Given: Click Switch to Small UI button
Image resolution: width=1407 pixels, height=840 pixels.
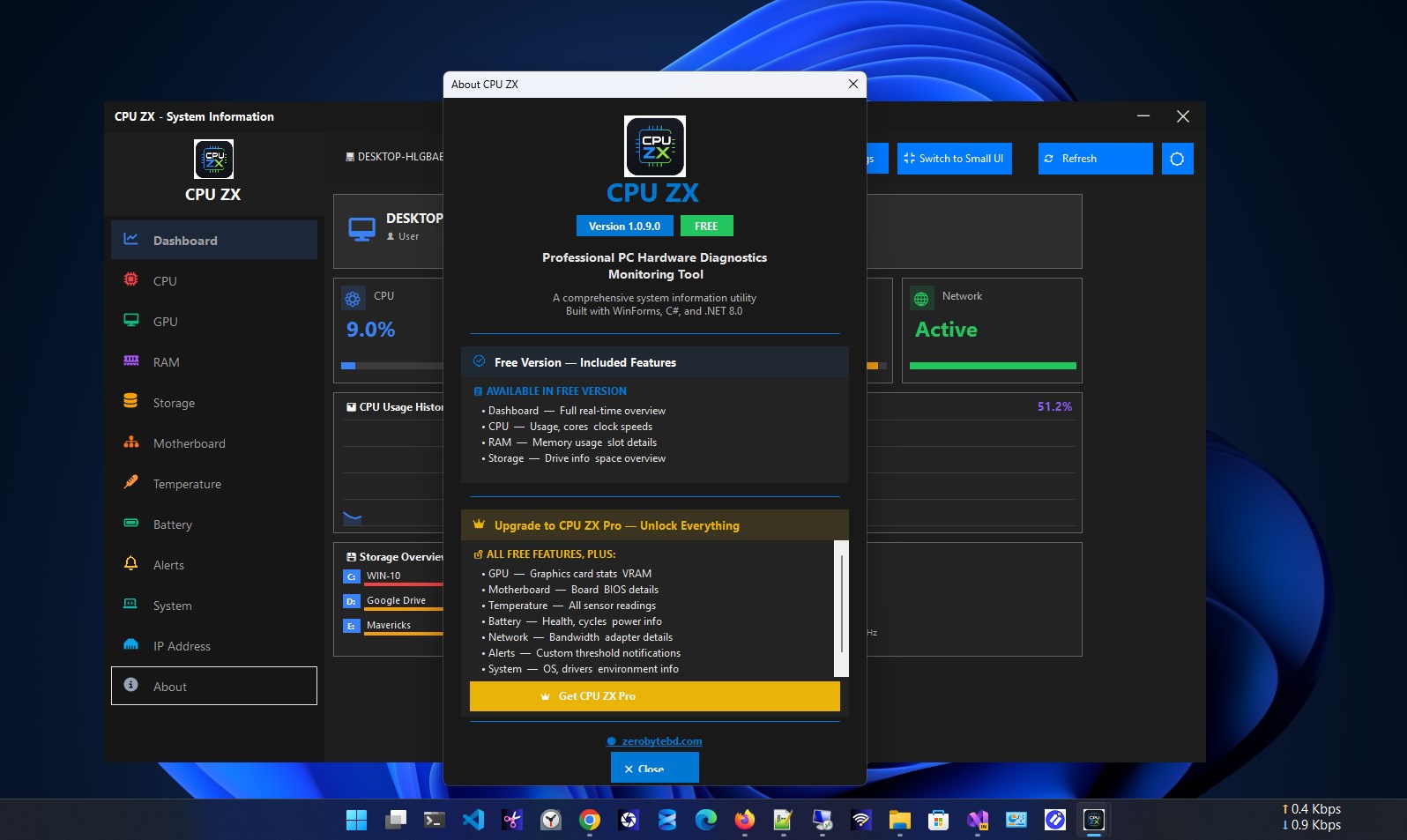Looking at the screenshot, I should coord(955,159).
